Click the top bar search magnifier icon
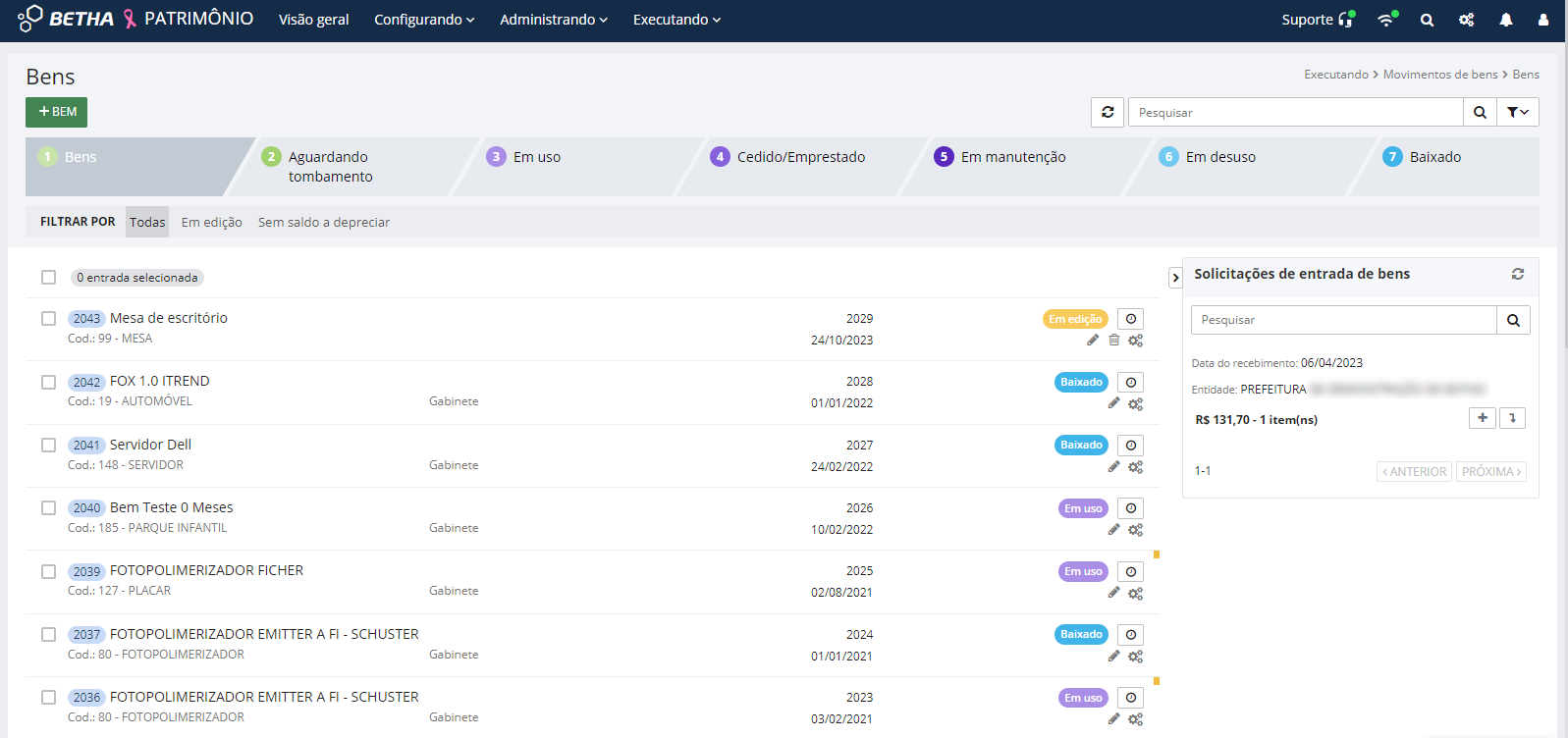Image resolution: width=1568 pixels, height=738 pixels. pyautogui.click(x=1427, y=20)
